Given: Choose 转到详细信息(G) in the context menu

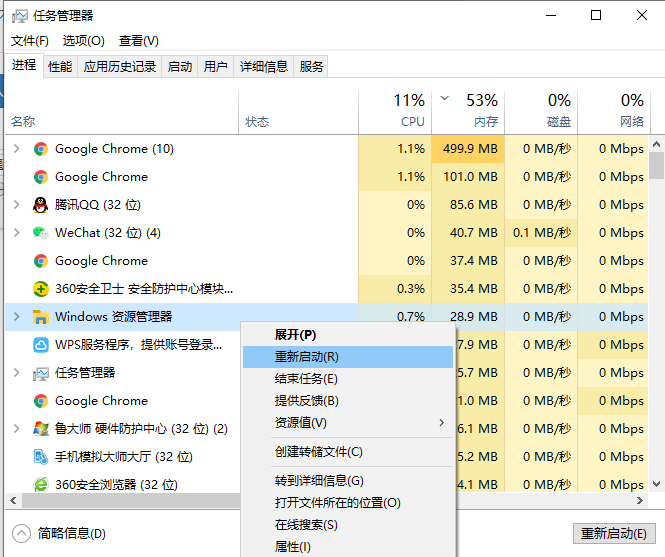Looking at the screenshot, I should pos(348,481).
